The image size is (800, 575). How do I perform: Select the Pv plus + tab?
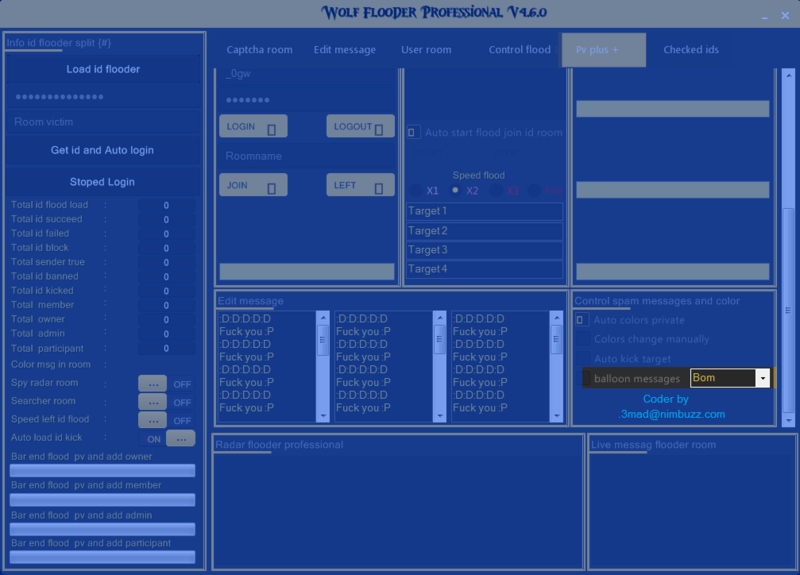[x=603, y=50]
